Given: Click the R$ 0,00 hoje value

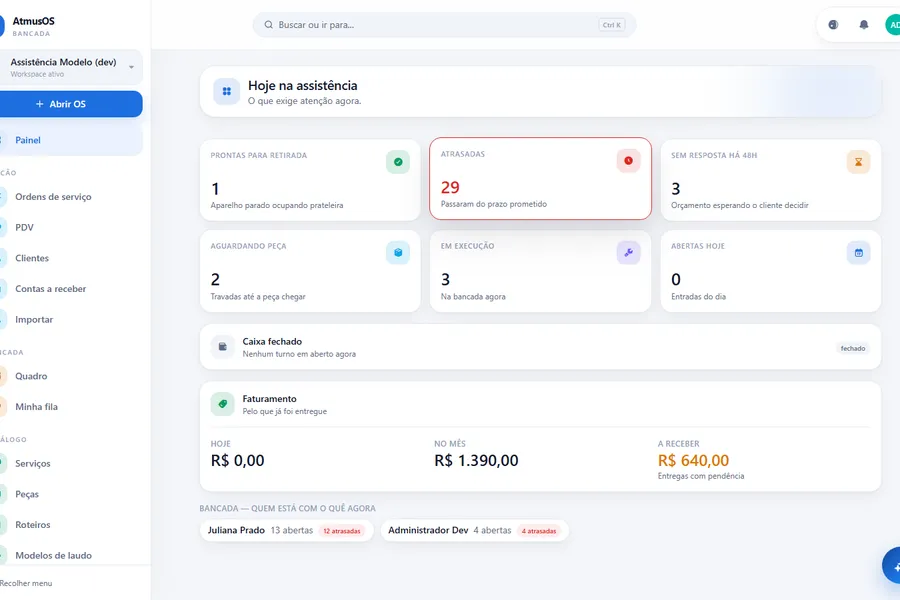Looking at the screenshot, I should (x=238, y=460).
